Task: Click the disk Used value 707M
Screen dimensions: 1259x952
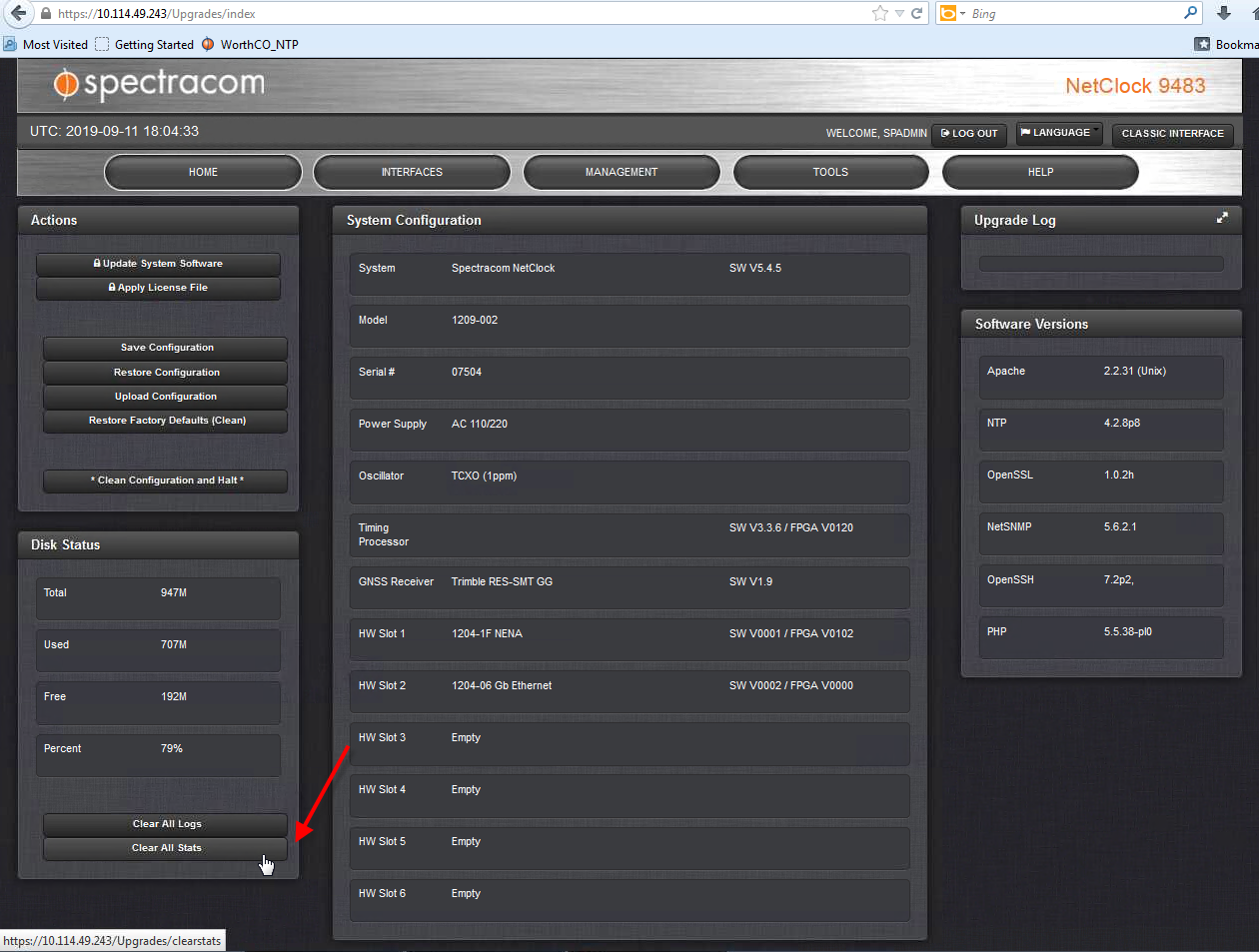Action: point(174,645)
